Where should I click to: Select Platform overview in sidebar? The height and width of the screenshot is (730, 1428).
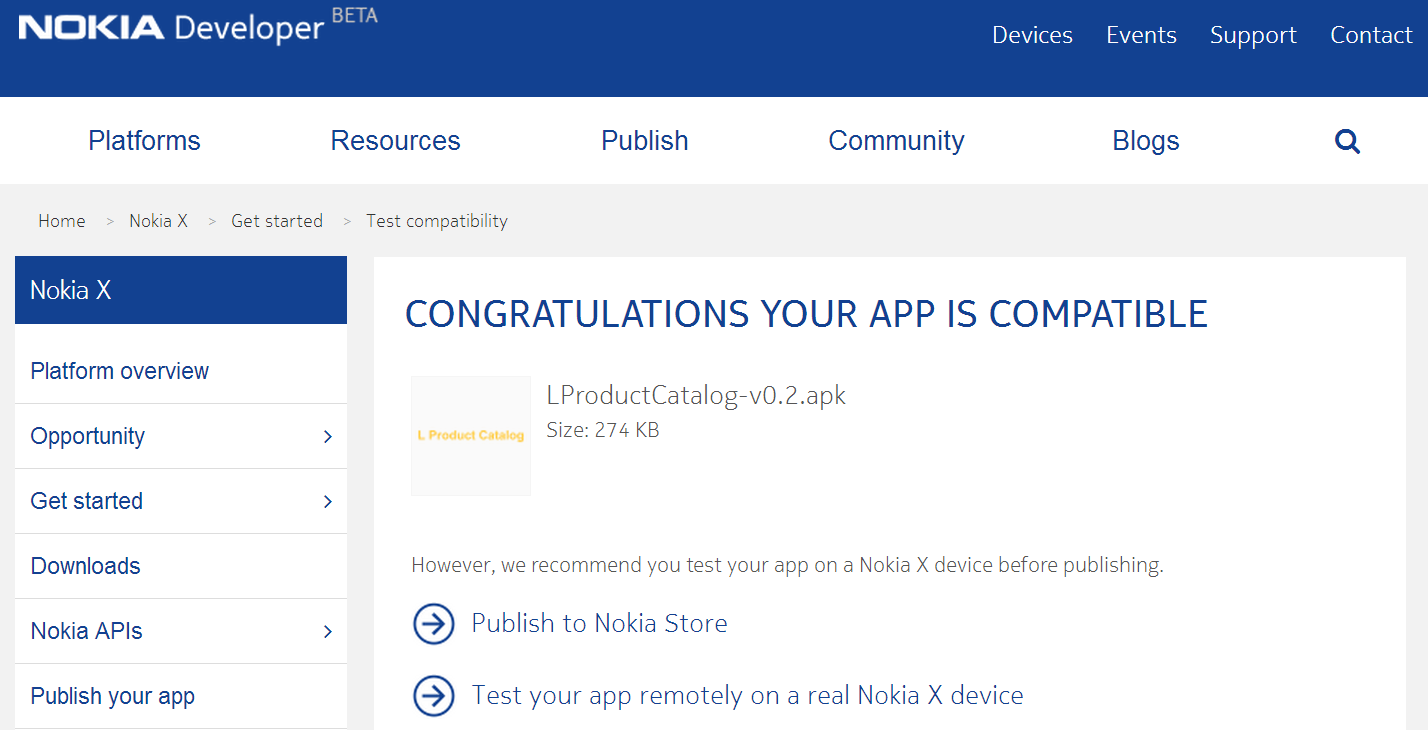click(120, 371)
